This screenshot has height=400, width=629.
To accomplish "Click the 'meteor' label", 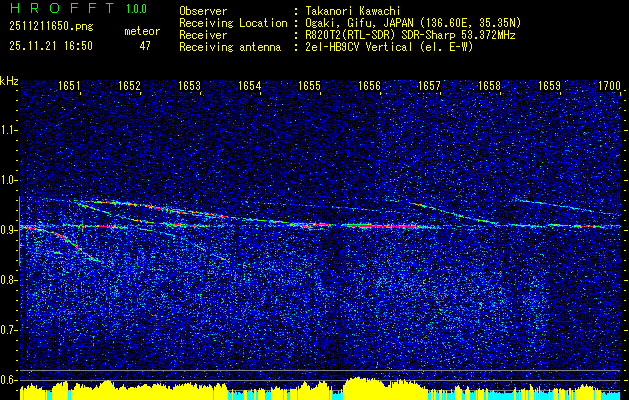I will [x=142, y=31].
